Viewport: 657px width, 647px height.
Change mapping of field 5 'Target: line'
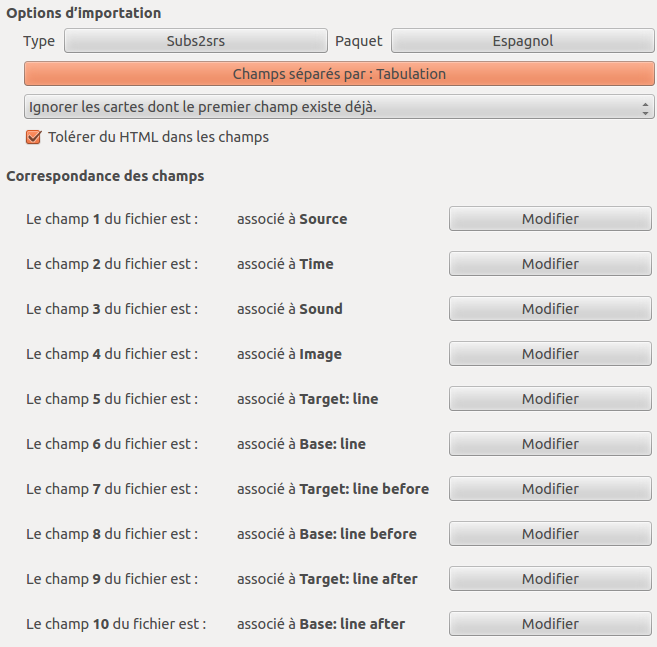550,399
